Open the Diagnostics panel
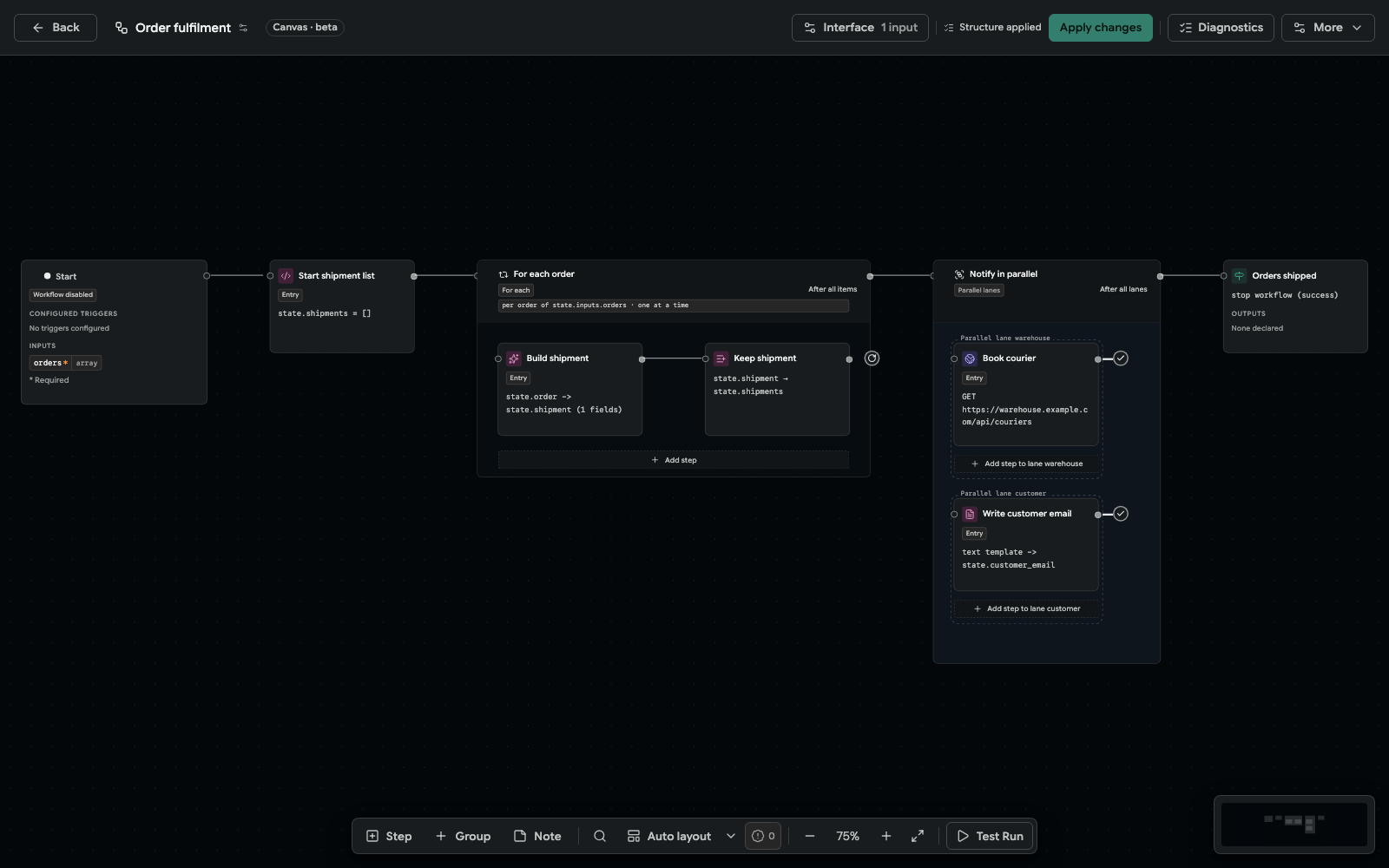Image resolution: width=1389 pixels, height=868 pixels. click(1221, 28)
